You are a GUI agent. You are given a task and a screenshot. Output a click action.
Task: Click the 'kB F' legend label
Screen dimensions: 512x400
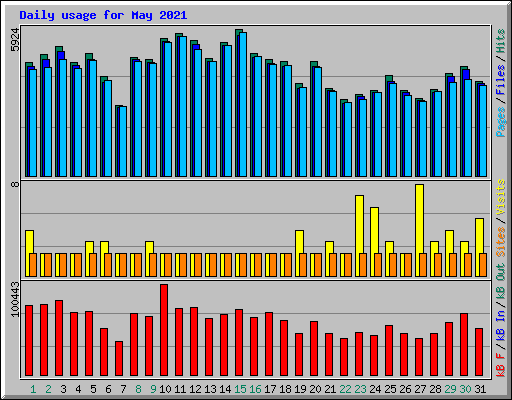[500, 365]
